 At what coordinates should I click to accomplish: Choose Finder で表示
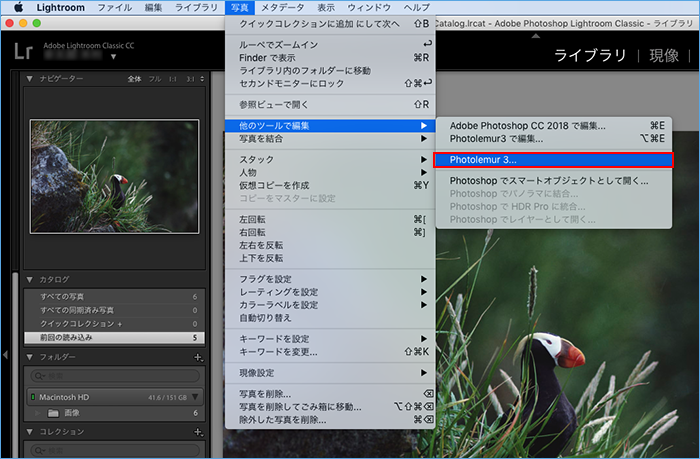[330, 58]
